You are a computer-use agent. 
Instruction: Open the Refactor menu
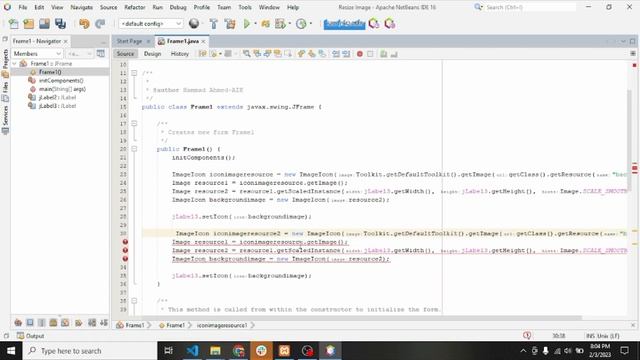click(135, 7)
